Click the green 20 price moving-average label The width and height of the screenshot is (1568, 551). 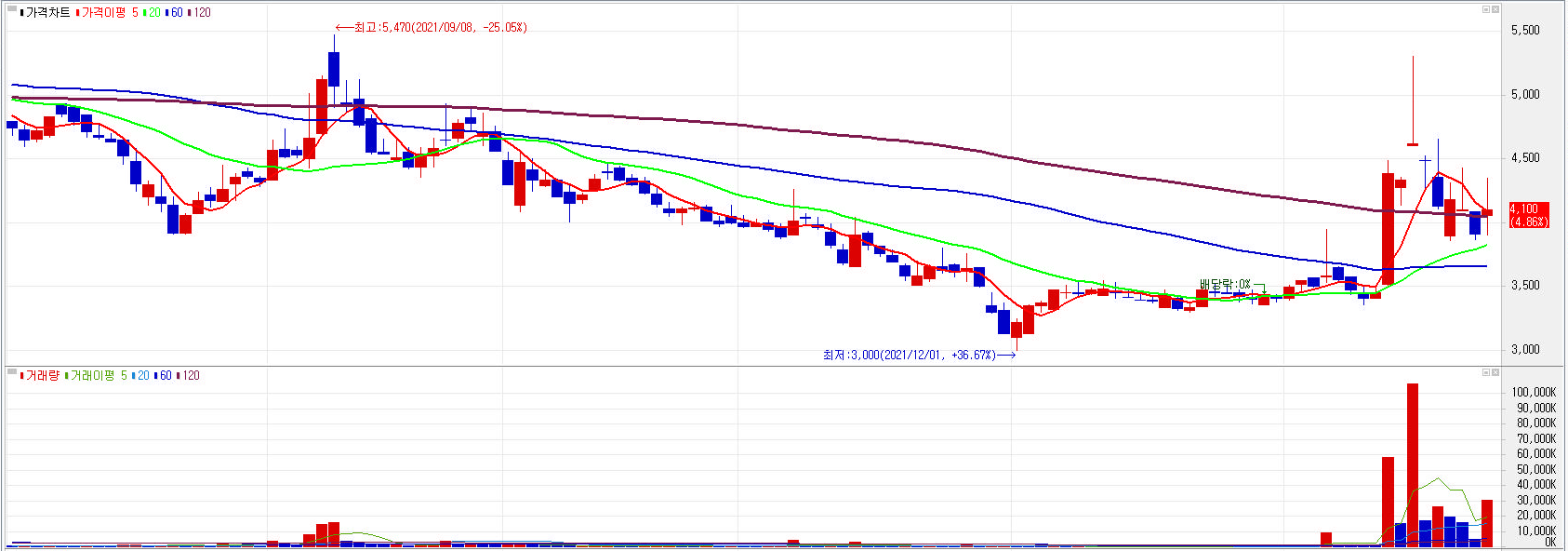point(154,13)
